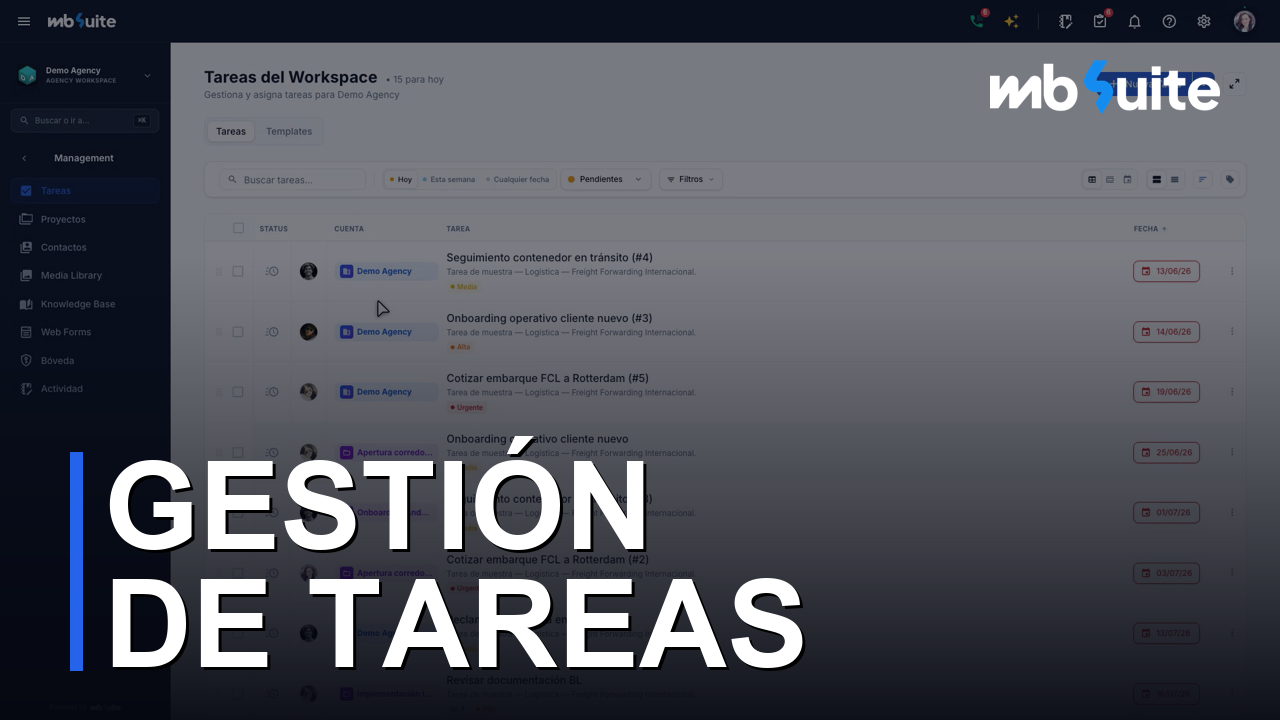Viewport: 1280px width, 720px height.
Task: Click the 13/06/26 date button
Action: (x=1166, y=271)
